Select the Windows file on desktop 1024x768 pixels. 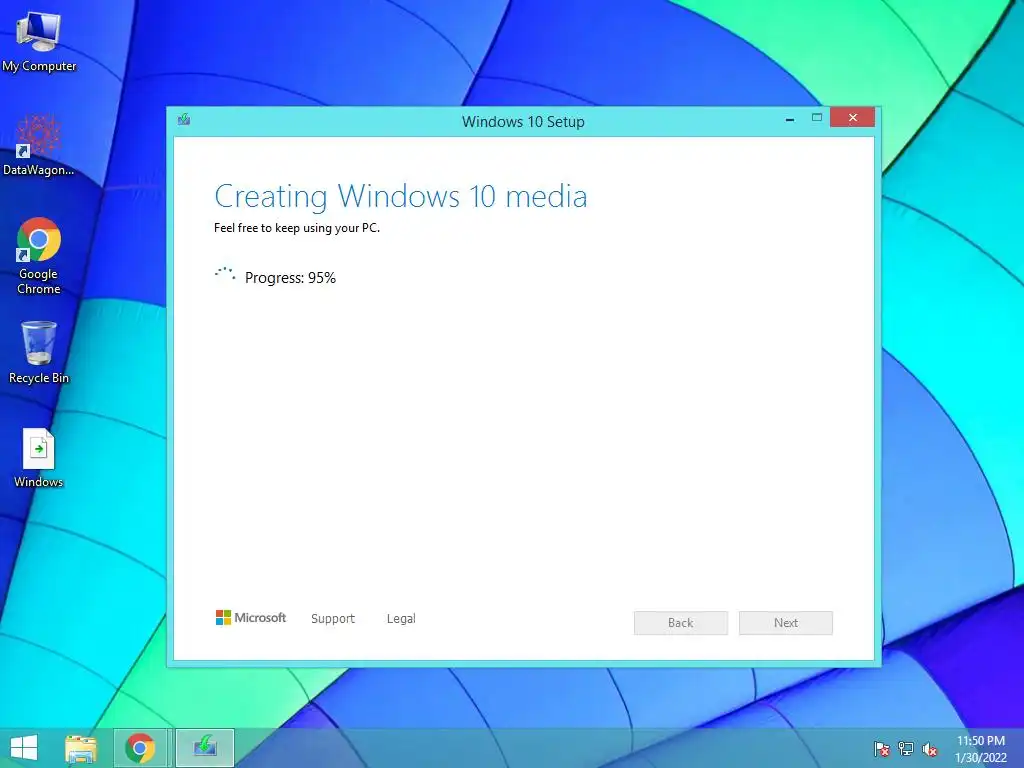(39, 458)
